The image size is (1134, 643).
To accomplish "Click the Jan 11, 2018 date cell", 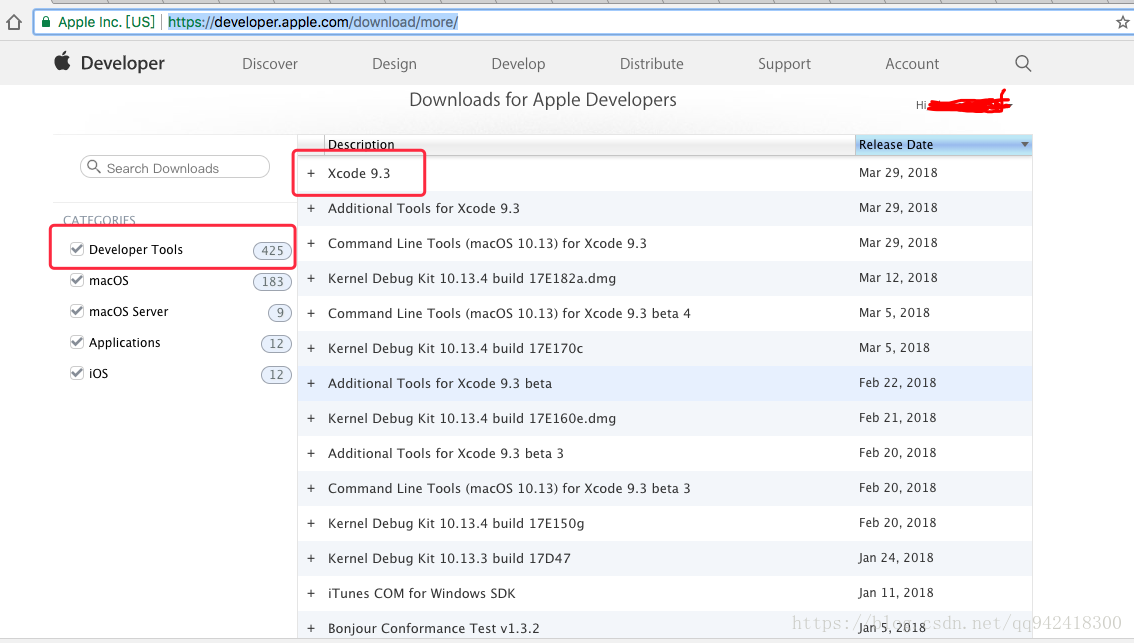I will (x=896, y=593).
